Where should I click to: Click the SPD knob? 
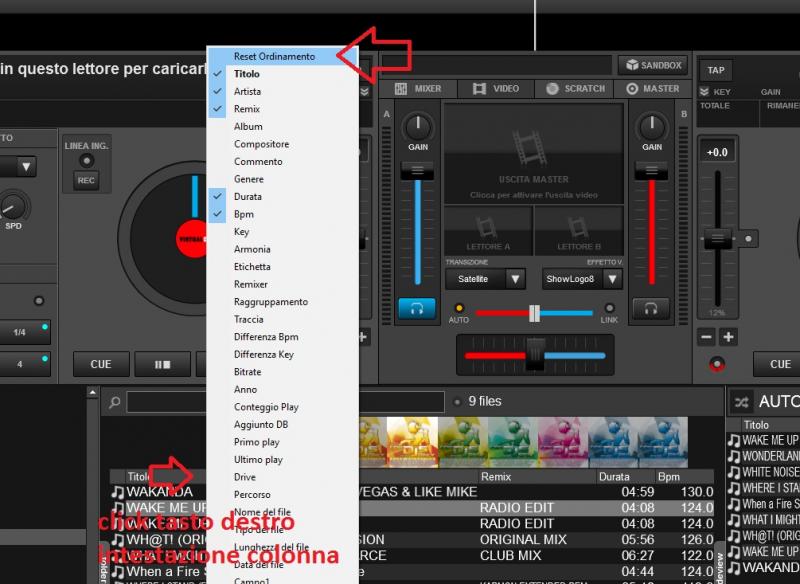13,207
